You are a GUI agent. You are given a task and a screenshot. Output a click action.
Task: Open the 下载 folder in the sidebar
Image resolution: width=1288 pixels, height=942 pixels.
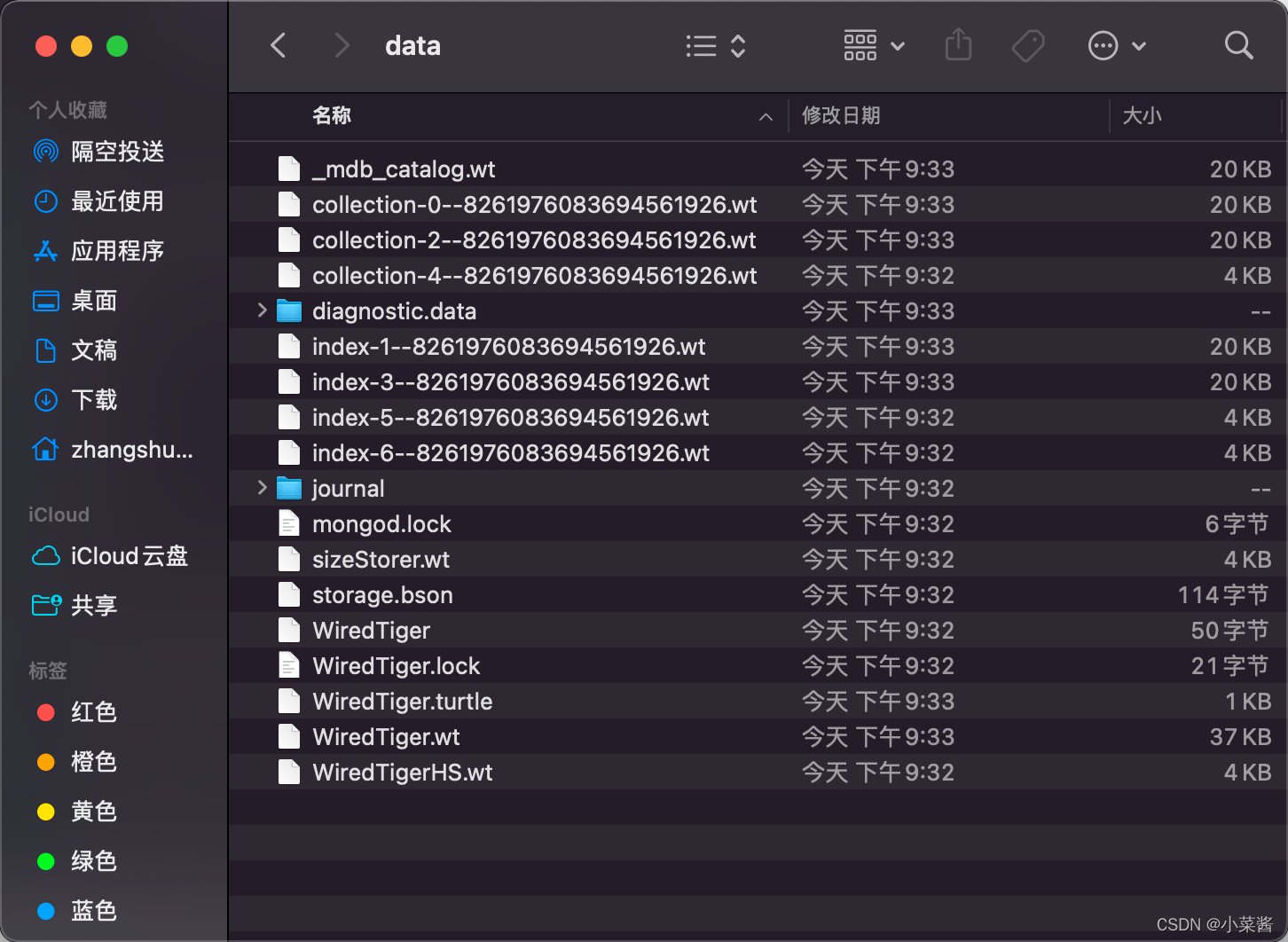point(93,400)
